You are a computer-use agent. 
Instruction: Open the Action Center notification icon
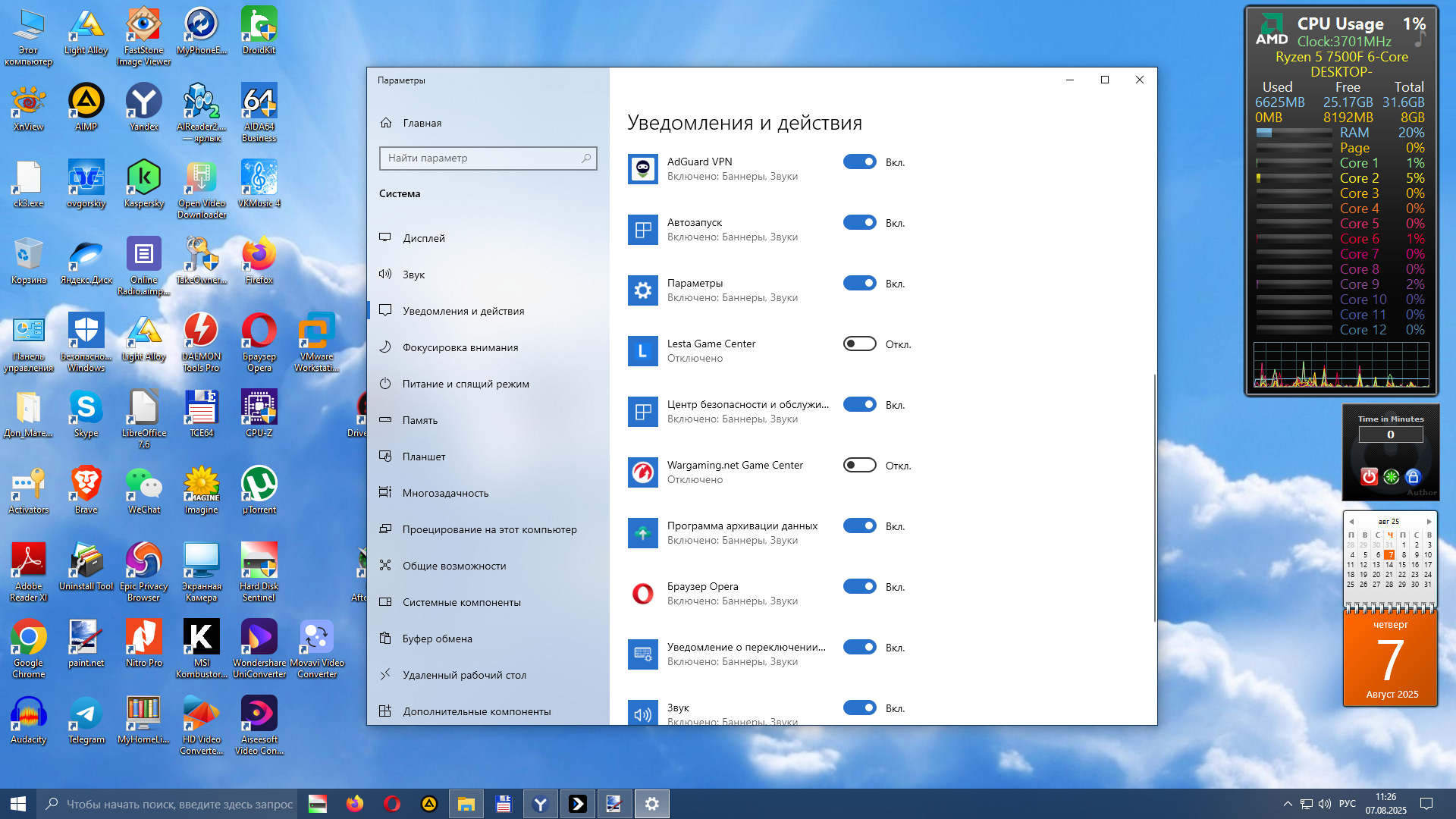click(x=1426, y=804)
